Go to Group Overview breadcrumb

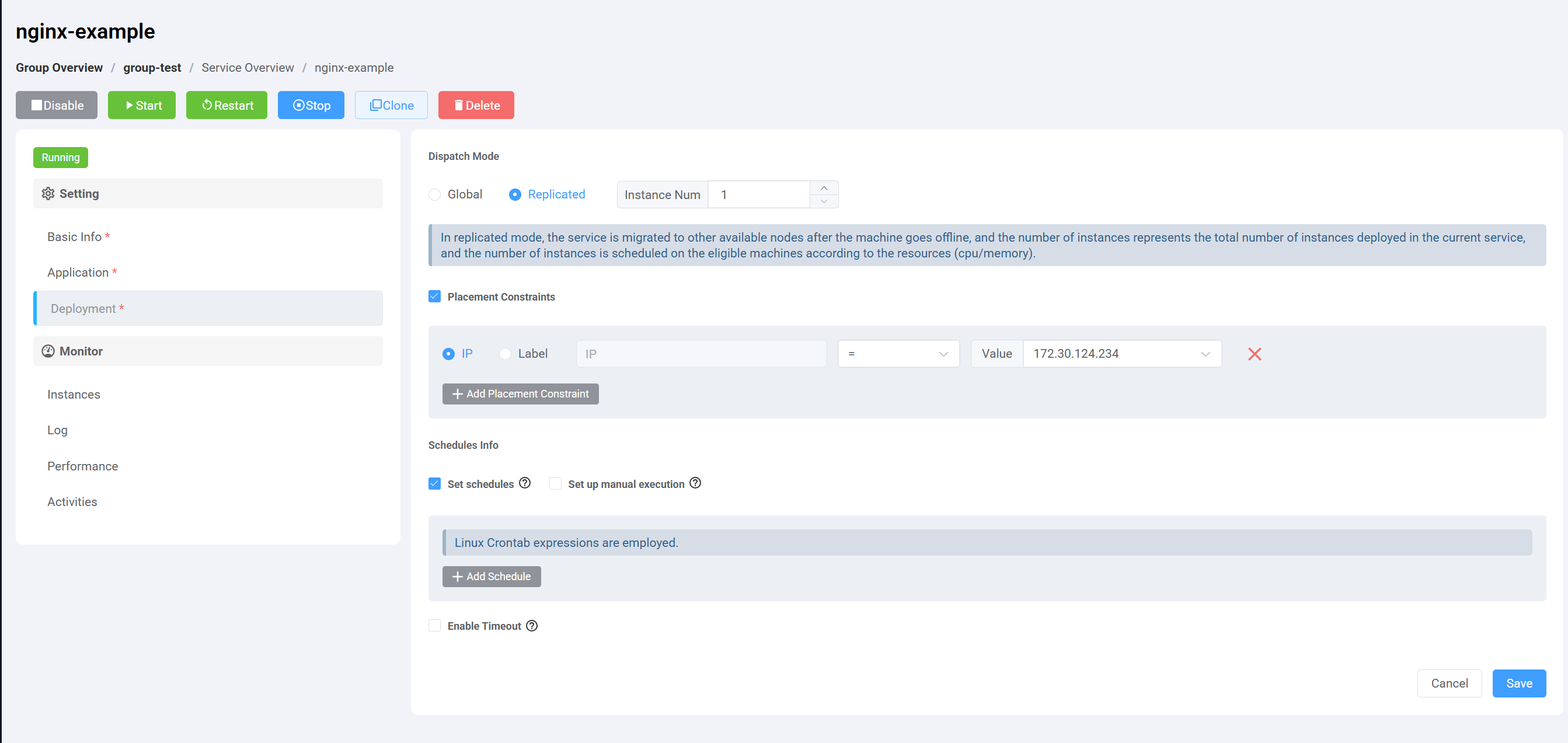(x=59, y=68)
